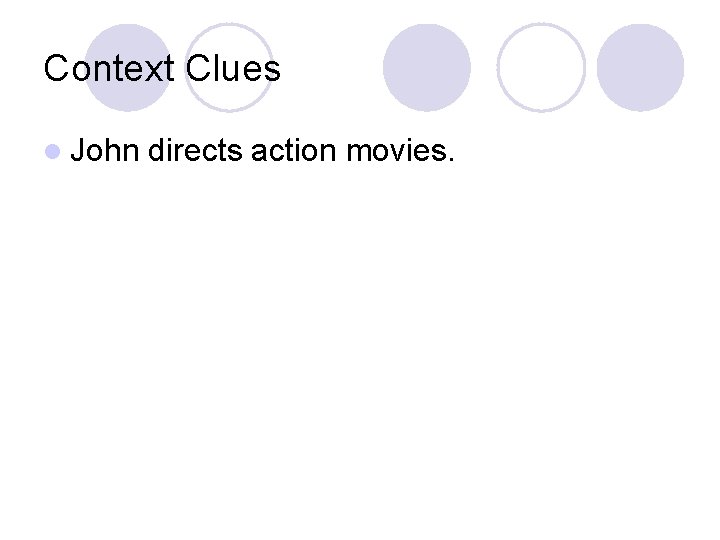720x540 pixels.
Task: Click the middle filled lavender circle
Action: [427, 68]
